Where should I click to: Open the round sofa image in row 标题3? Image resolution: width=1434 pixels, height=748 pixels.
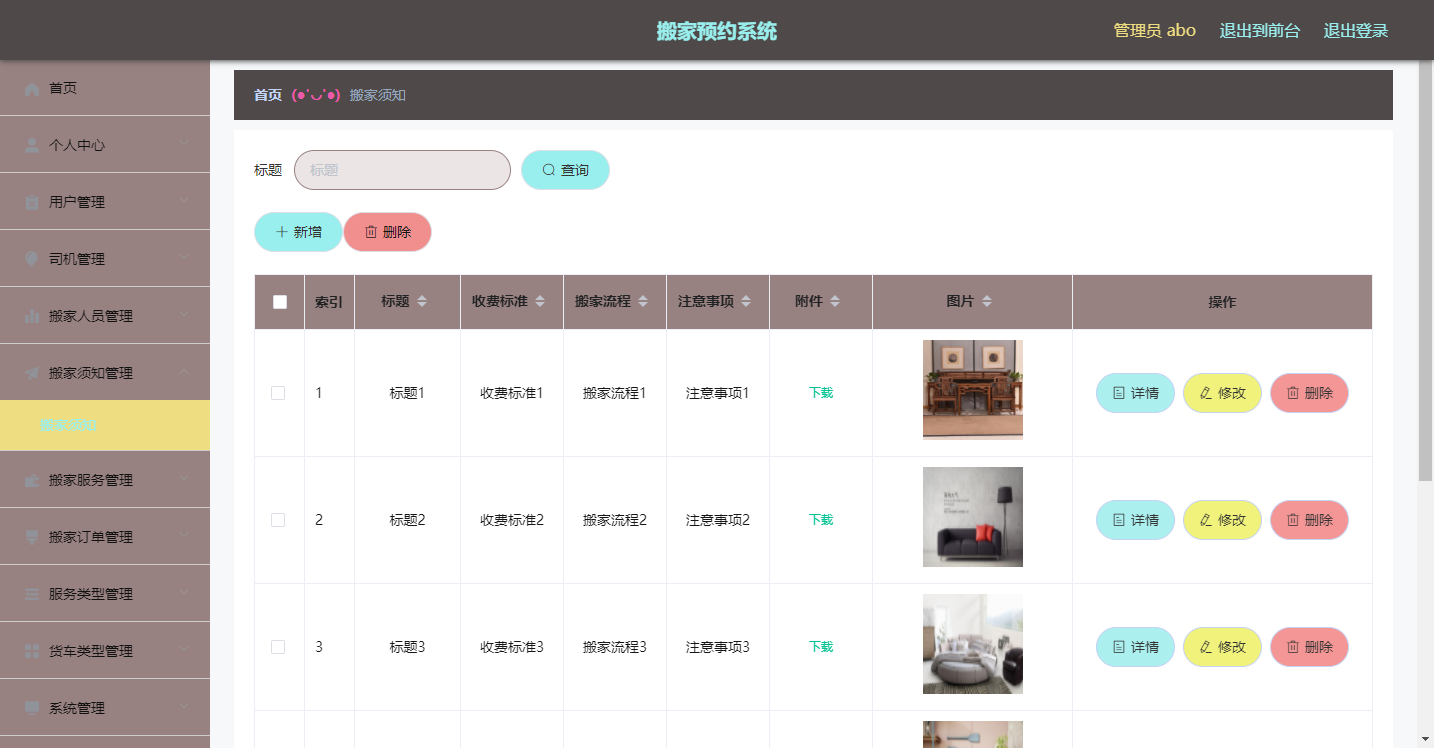pos(973,644)
